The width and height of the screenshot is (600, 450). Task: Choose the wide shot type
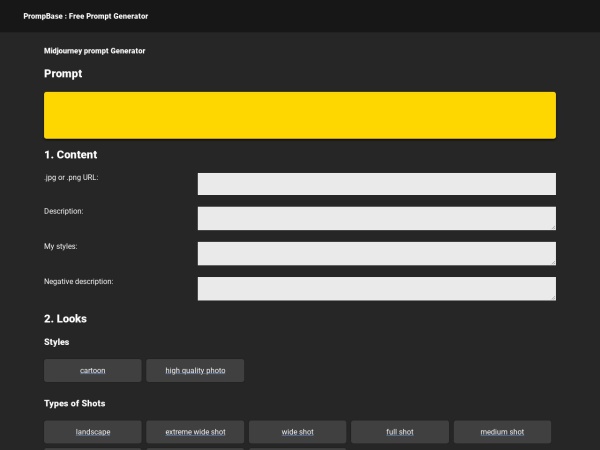(x=297, y=432)
